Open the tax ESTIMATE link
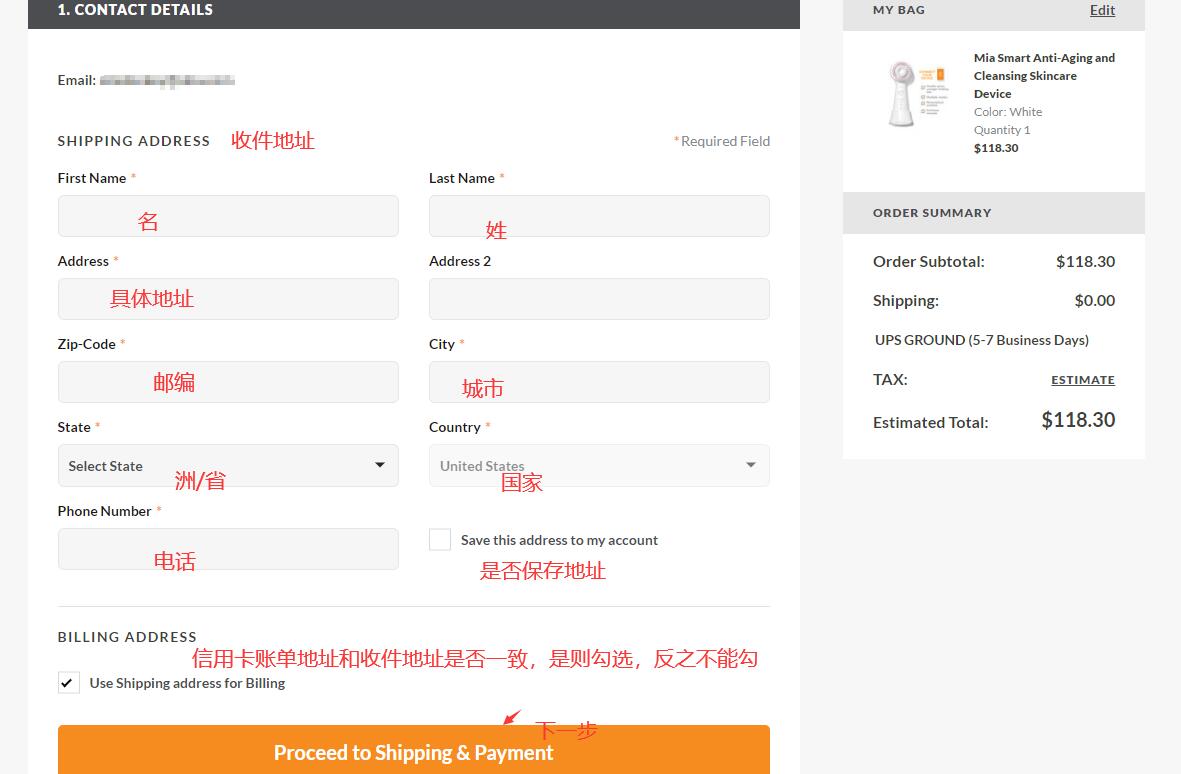Viewport: 1181px width, 774px height. click(1082, 380)
